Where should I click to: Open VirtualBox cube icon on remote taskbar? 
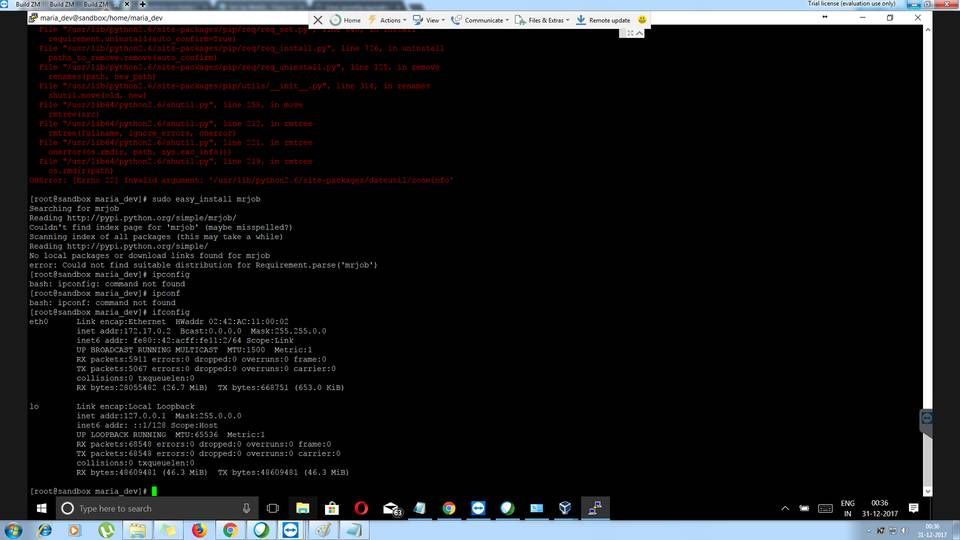565,508
